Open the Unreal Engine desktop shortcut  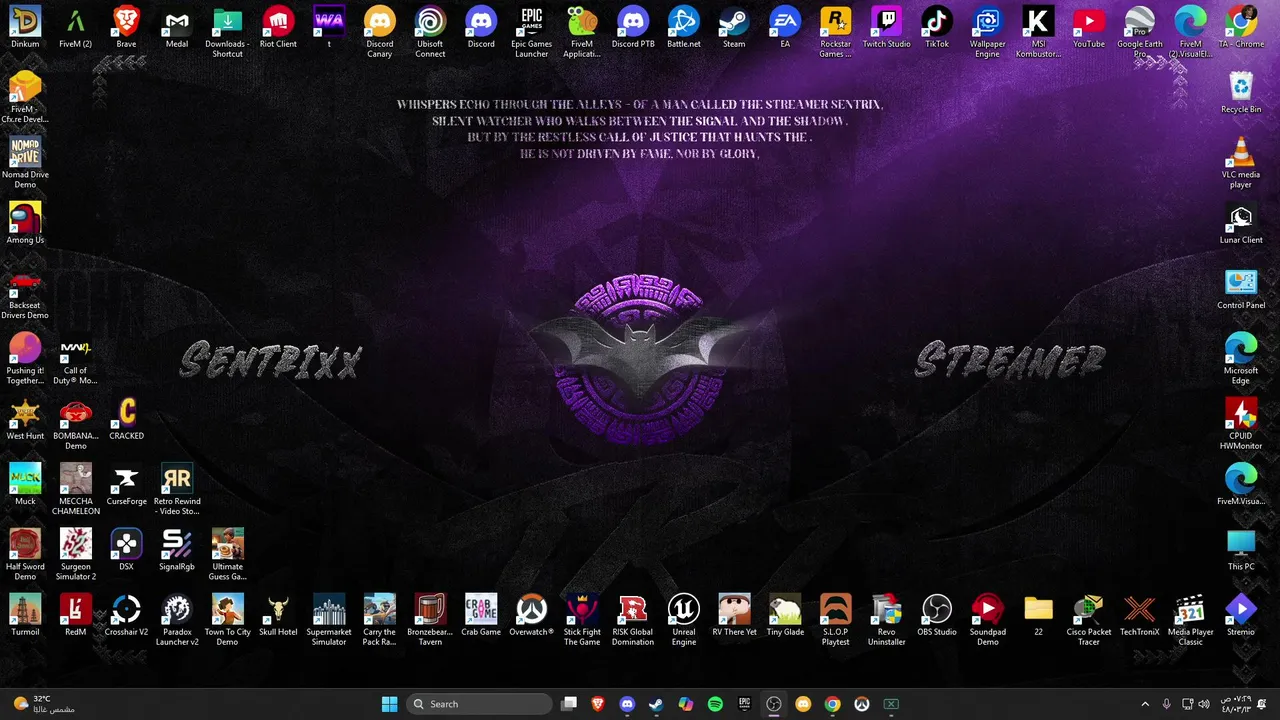tap(684, 620)
